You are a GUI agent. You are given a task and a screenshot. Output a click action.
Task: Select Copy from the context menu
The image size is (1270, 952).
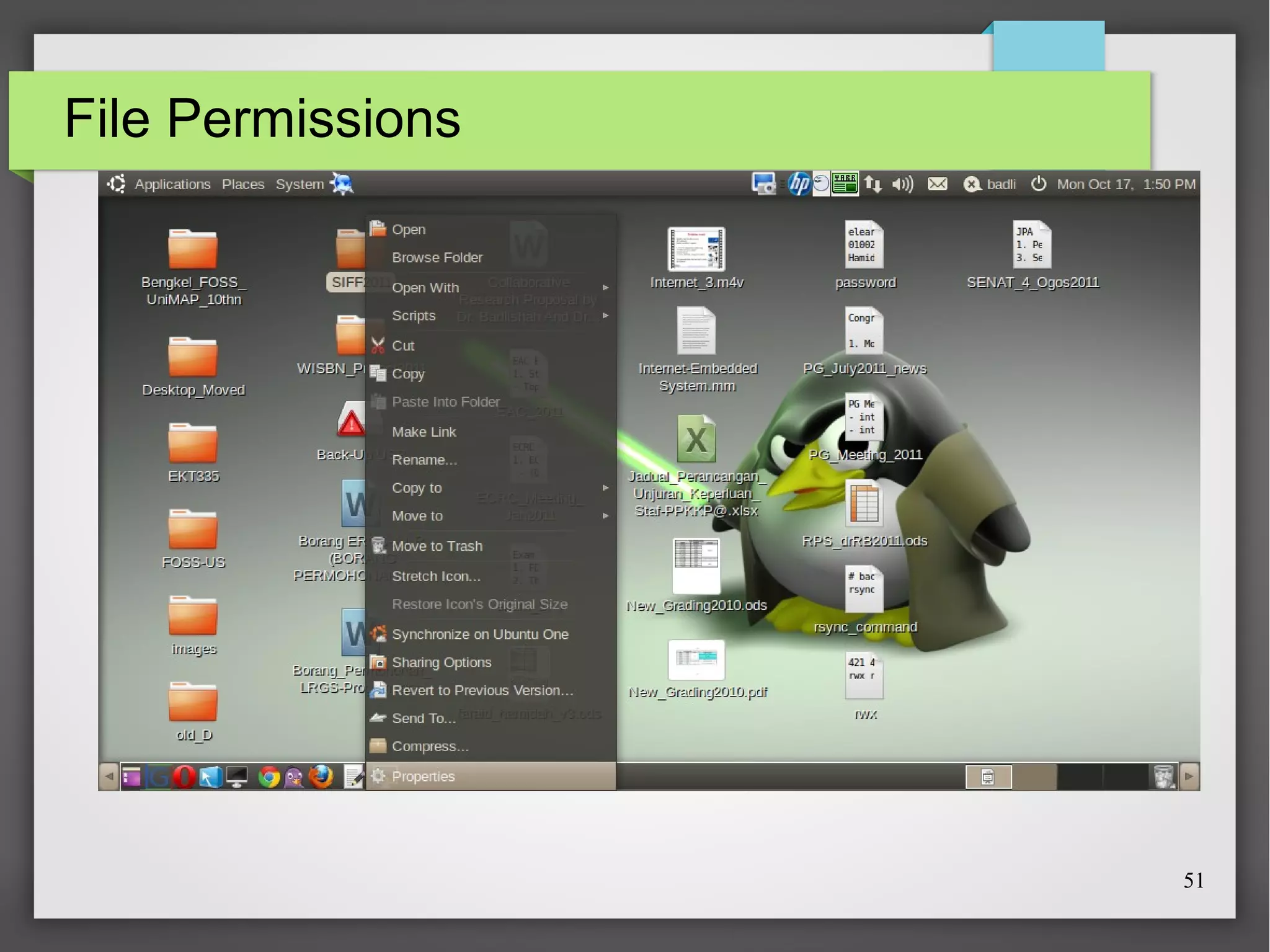[x=491, y=373]
